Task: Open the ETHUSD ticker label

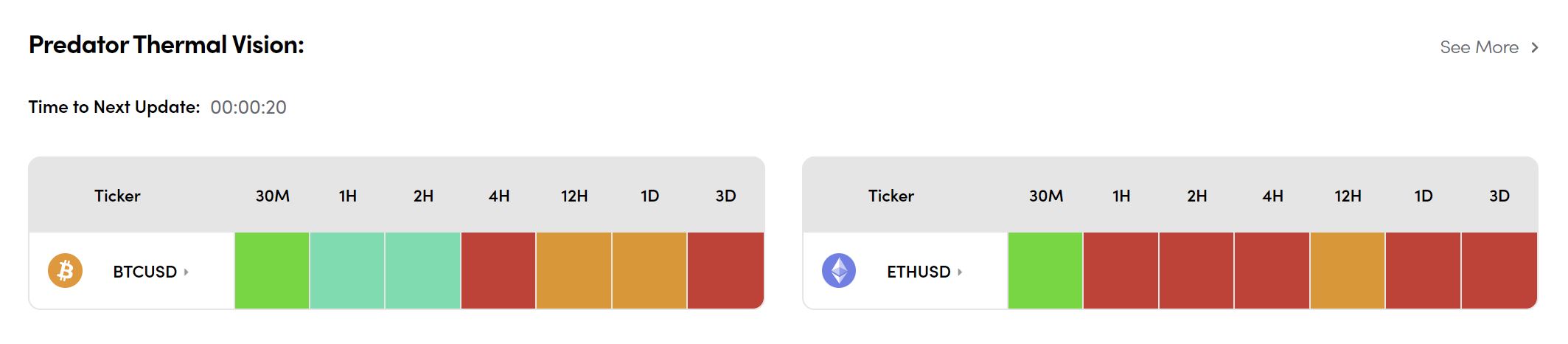Action: click(919, 272)
